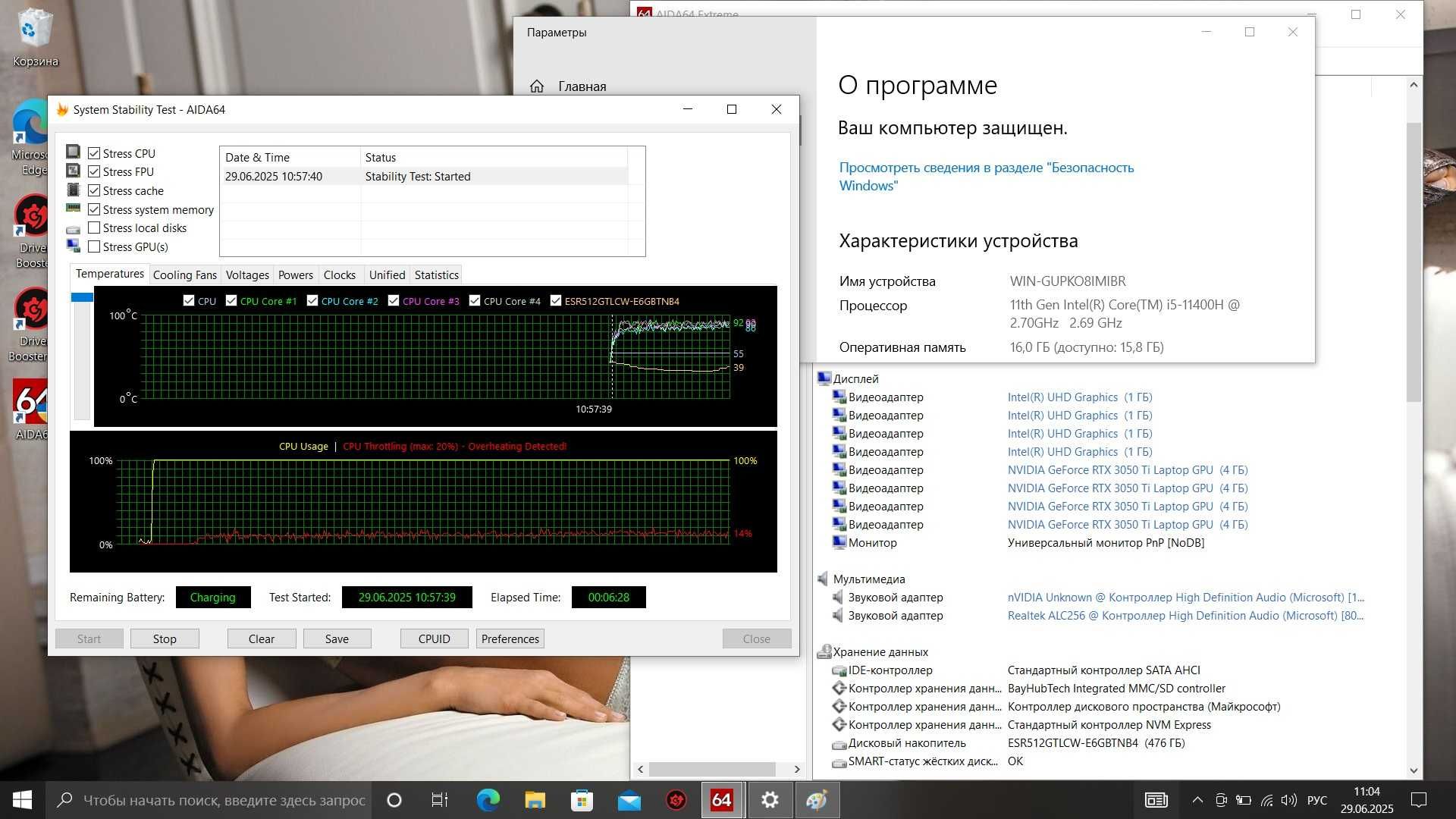Open Wi-Fi network tray icon
The width and height of the screenshot is (1456, 819).
(1266, 800)
